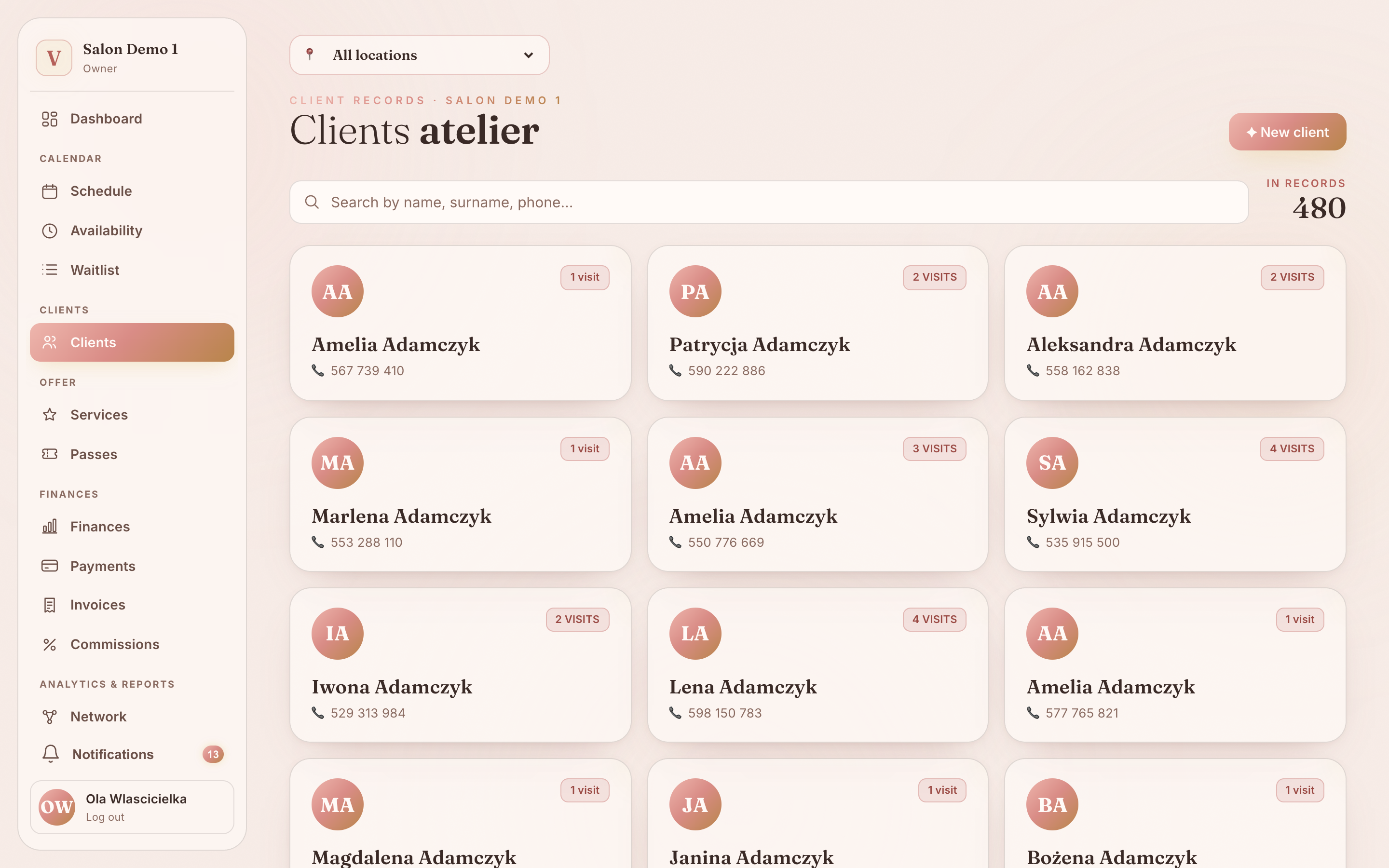1389x868 pixels.
Task: Open the Commissions menu item
Action: tap(132, 645)
